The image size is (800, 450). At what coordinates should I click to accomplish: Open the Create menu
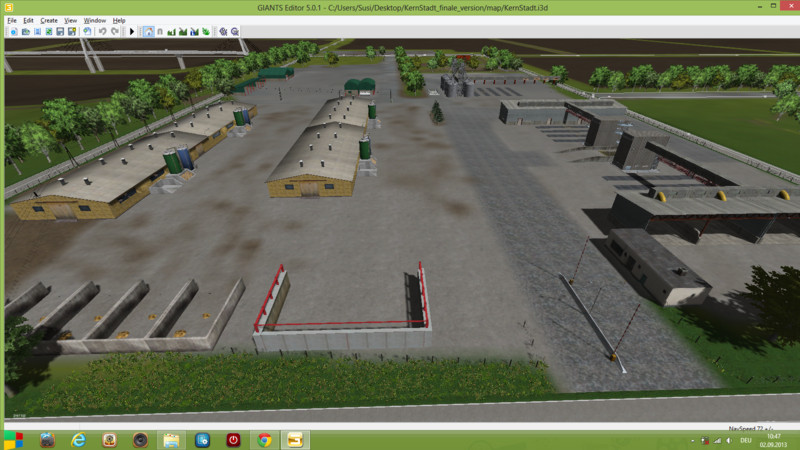point(49,20)
